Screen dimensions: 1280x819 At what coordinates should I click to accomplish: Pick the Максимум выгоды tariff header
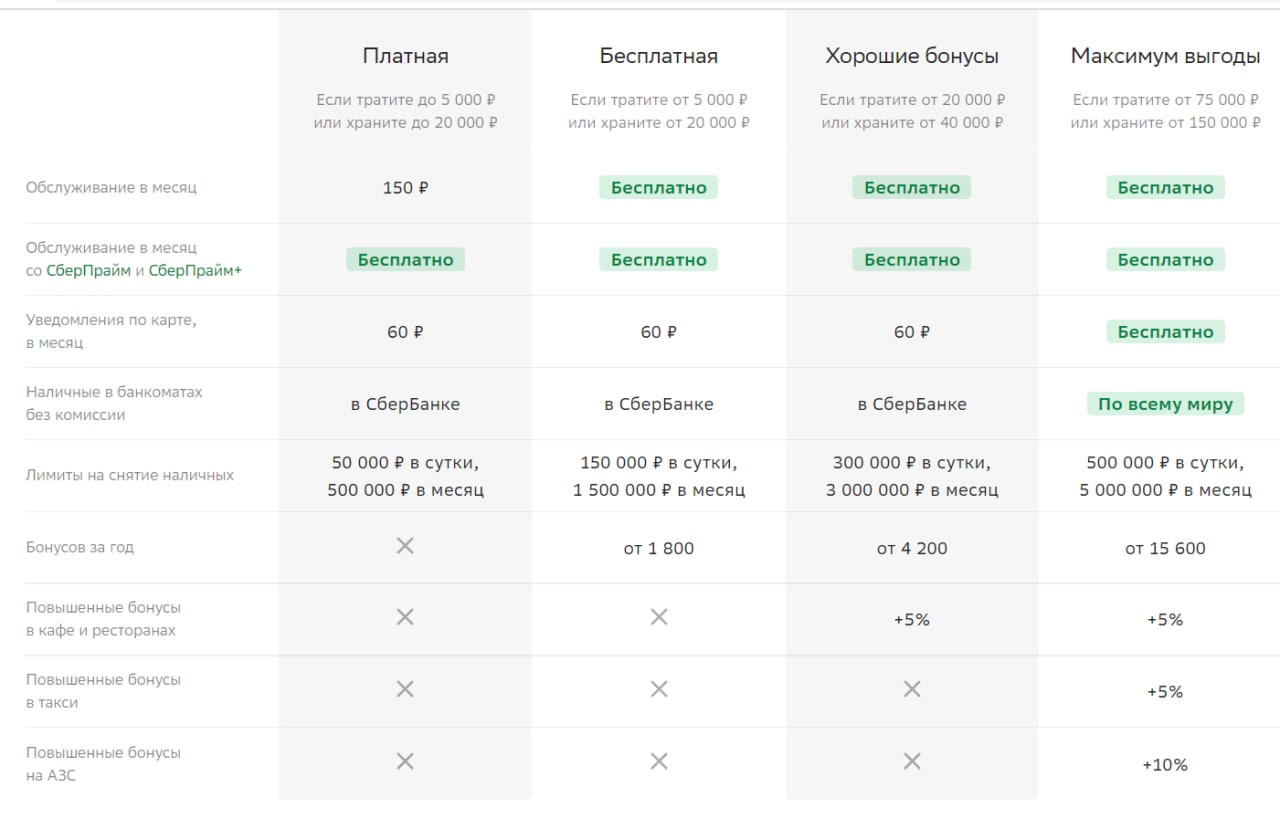pyautogui.click(x=1165, y=56)
